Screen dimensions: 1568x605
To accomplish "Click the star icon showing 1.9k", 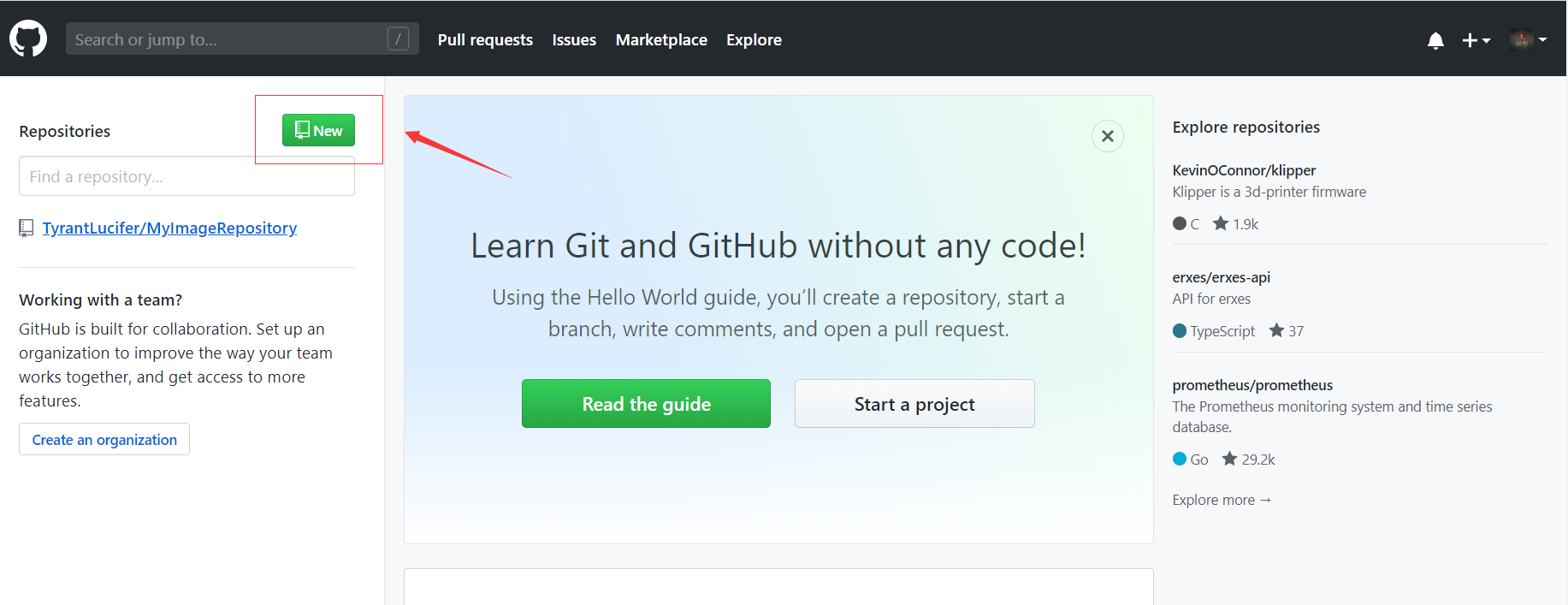I will coord(1221,223).
